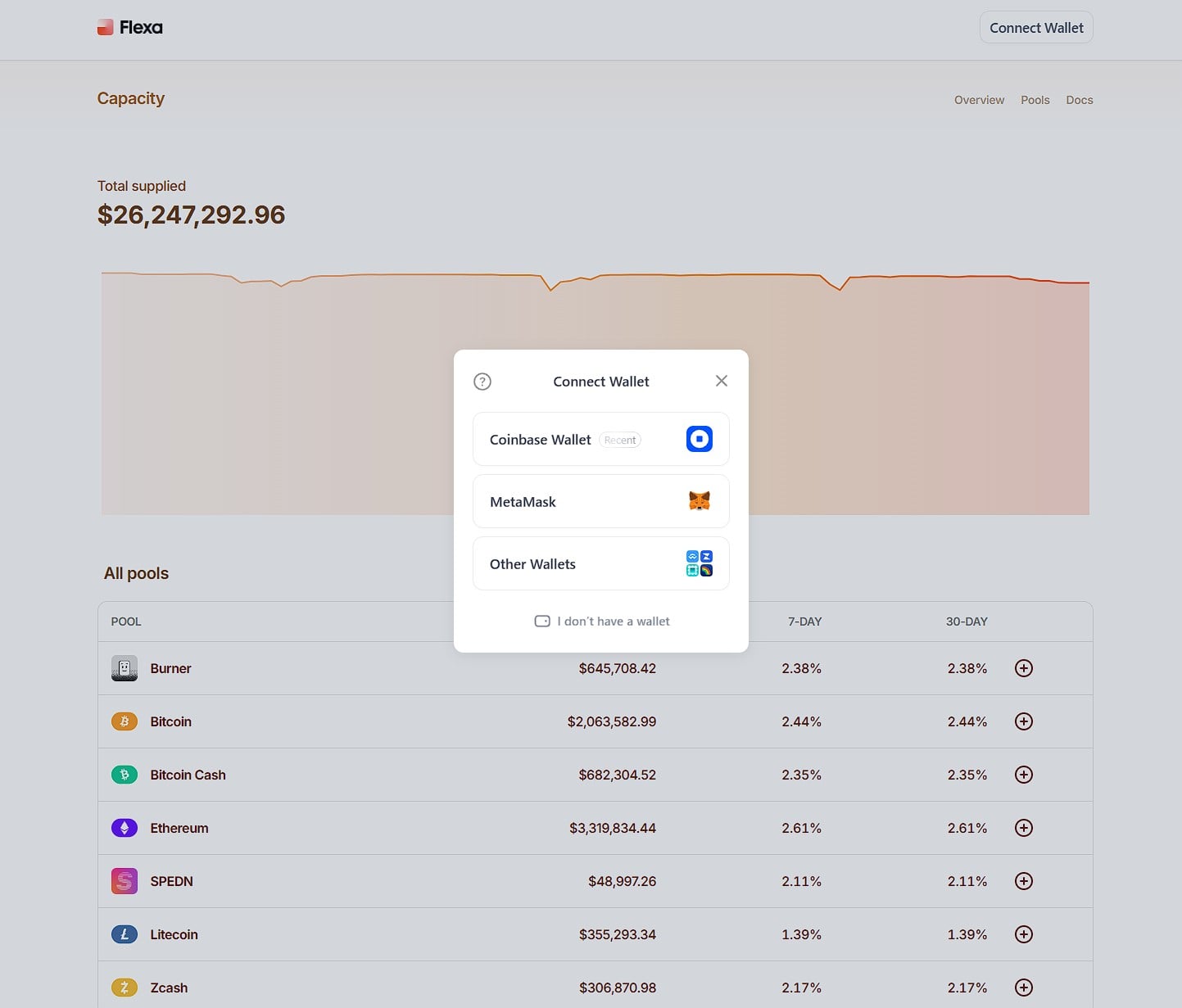Open the Other Wallets option
The height and width of the screenshot is (1008, 1182).
coord(601,563)
